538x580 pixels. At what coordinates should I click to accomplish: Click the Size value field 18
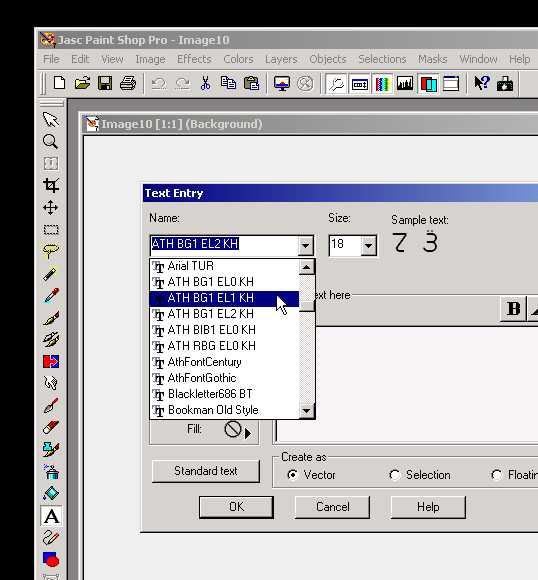click(344, 245)
